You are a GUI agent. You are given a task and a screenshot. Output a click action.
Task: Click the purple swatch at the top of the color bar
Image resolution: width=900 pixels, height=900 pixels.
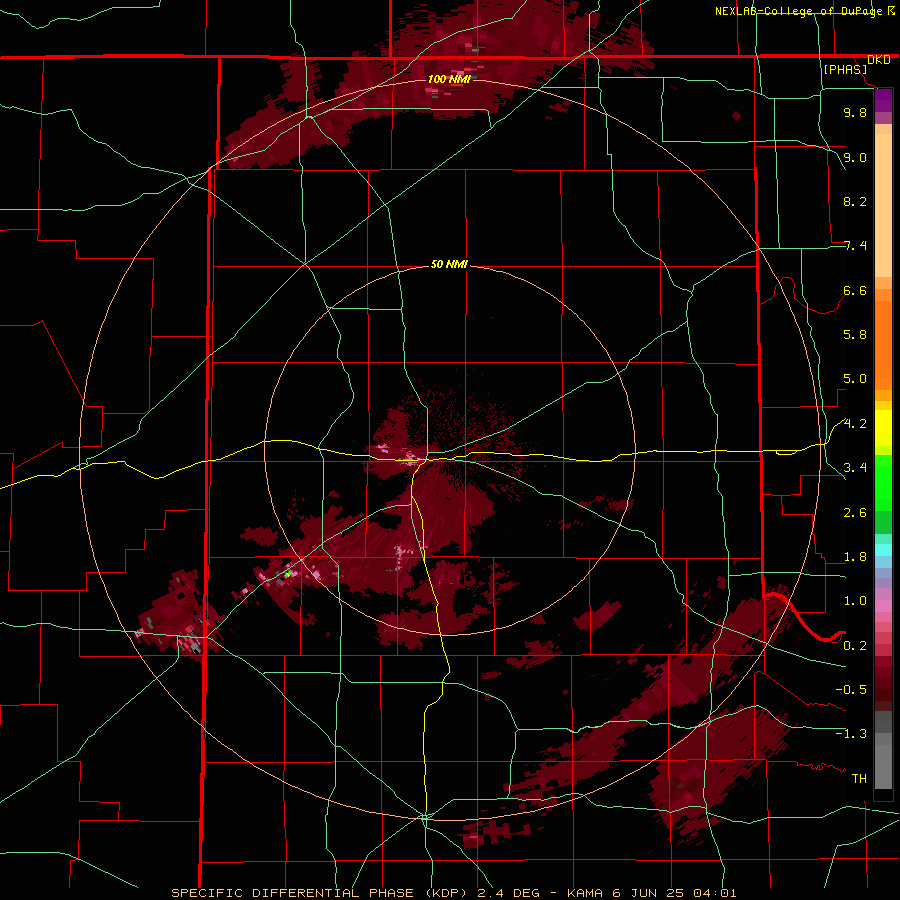point(883,100)
